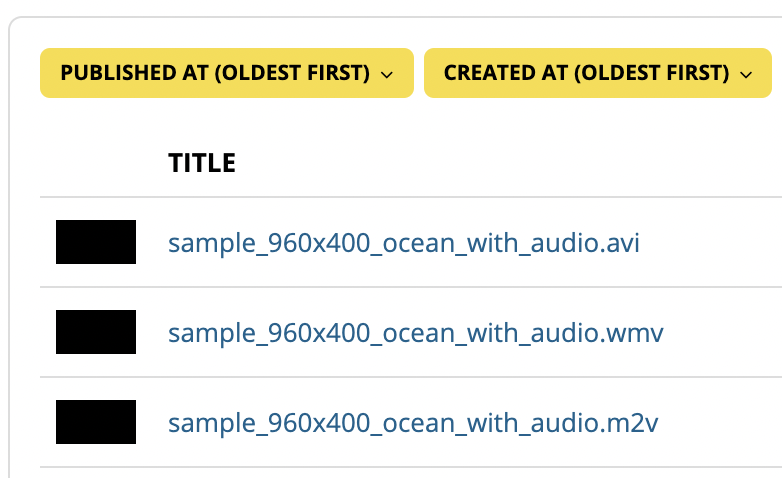Click the chevron arrow beside Published At
Image resolution: width=782 pixels, height=478 pixels.
pos(387,75)
